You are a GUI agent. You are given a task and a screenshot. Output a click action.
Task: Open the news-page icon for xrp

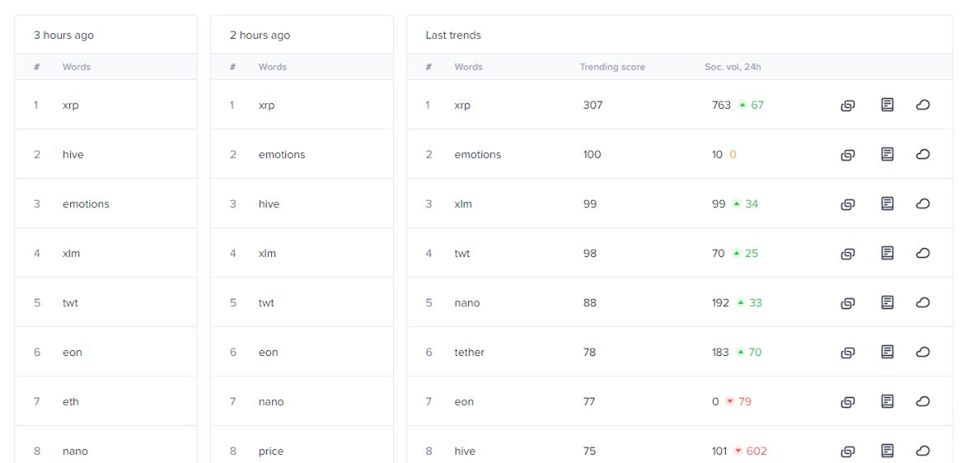[x=887, y=105]
